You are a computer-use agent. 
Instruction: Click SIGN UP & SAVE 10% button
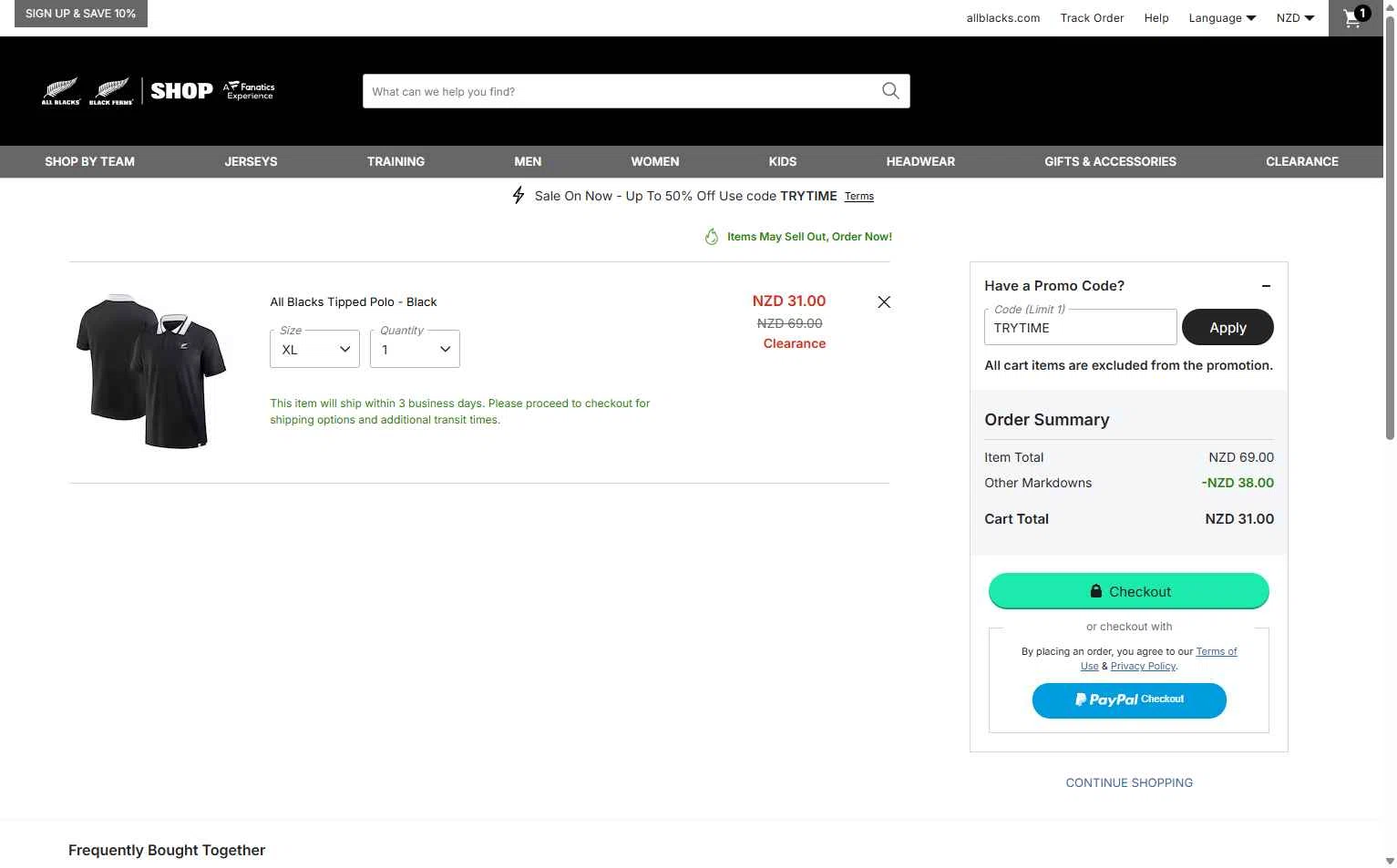[x=81, y=14]
